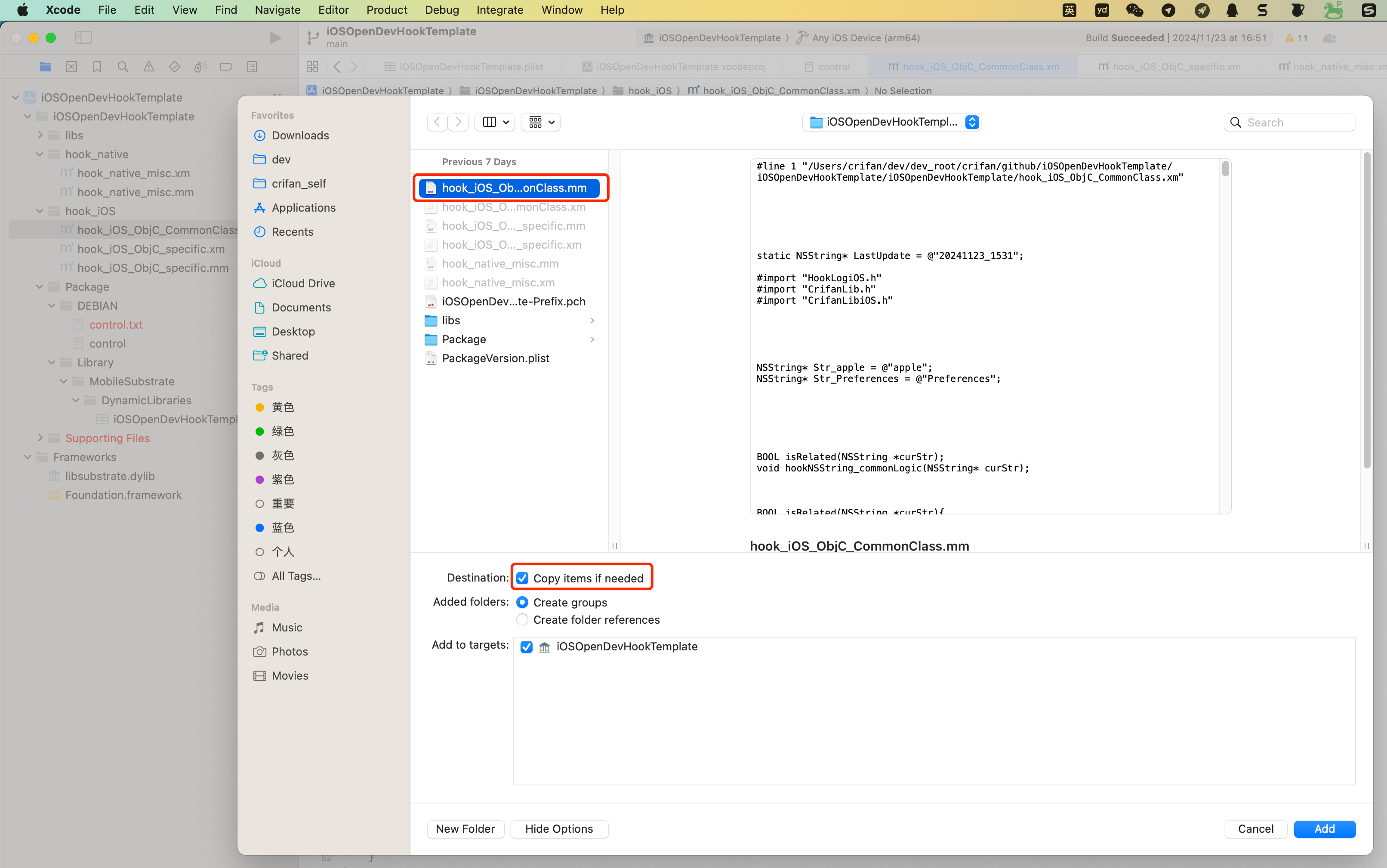Open the Report navigator list icon

(251, 67)
